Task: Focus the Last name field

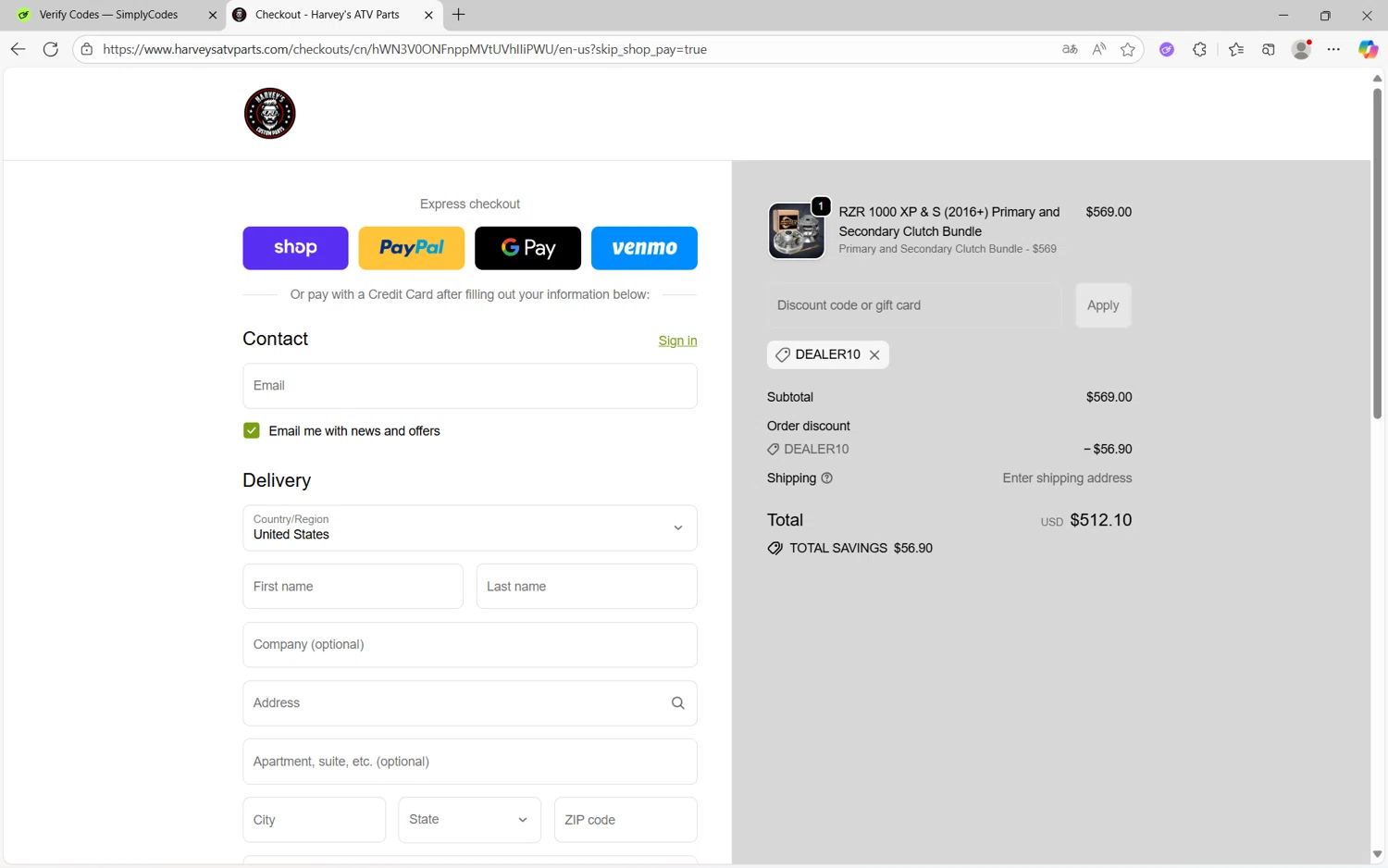Action: point(587,587)
